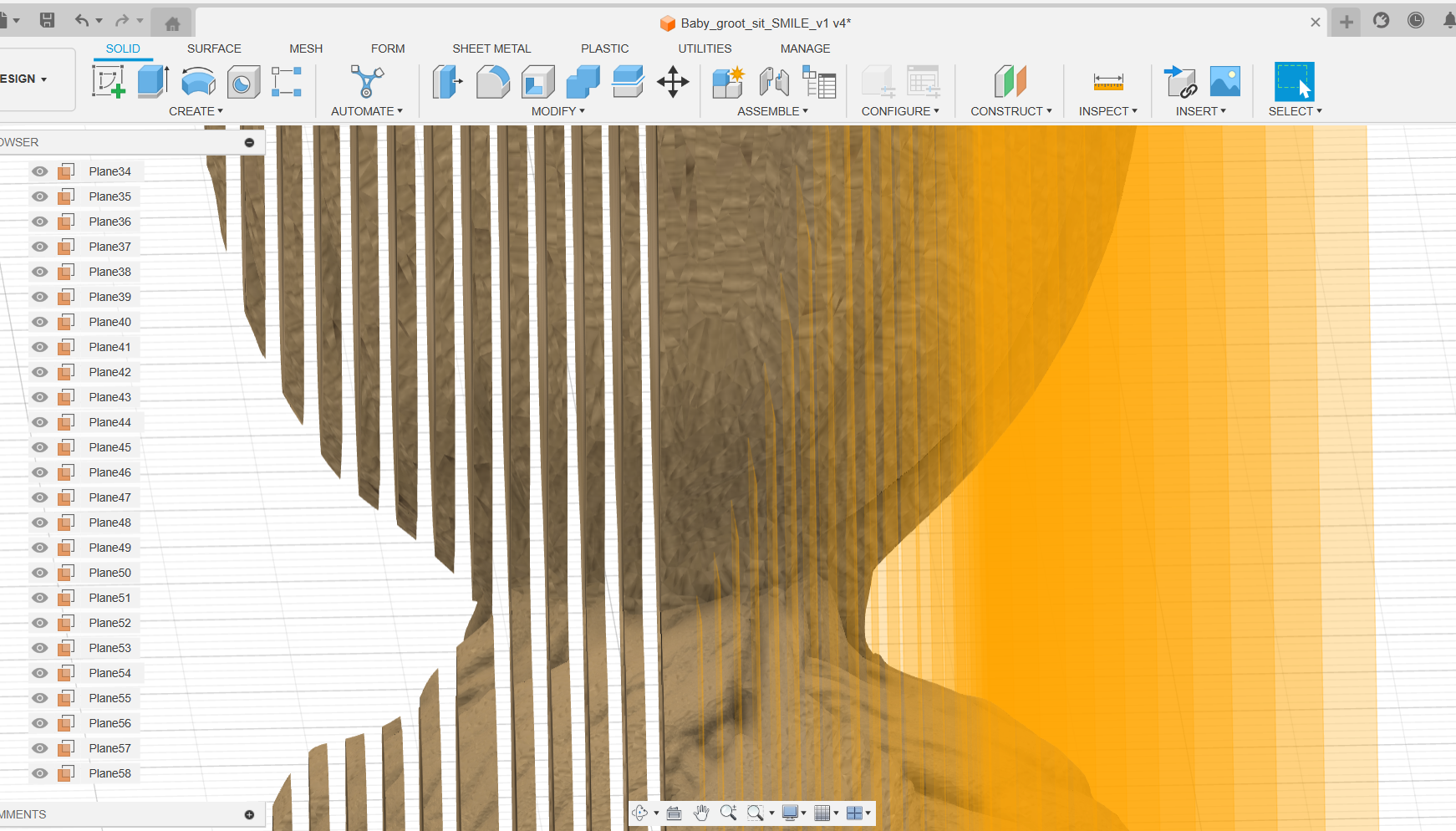Open the AUTOMATE dropdown menu
This screenshot has height=831, width=1456.
click(x=367, y=111)
